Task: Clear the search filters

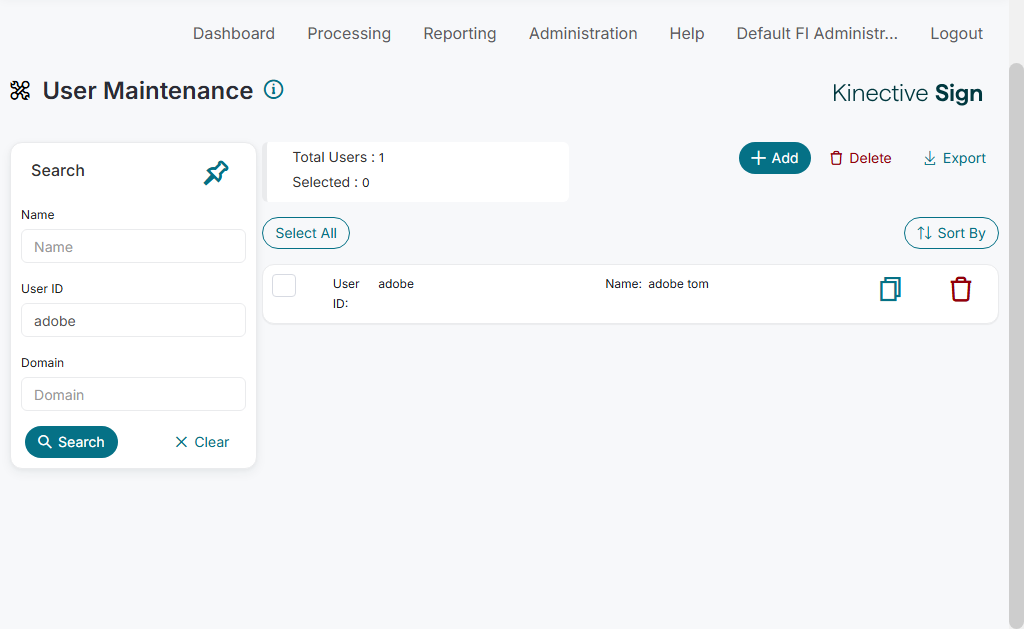Action: pyautogui.click(x=202, y=442)
